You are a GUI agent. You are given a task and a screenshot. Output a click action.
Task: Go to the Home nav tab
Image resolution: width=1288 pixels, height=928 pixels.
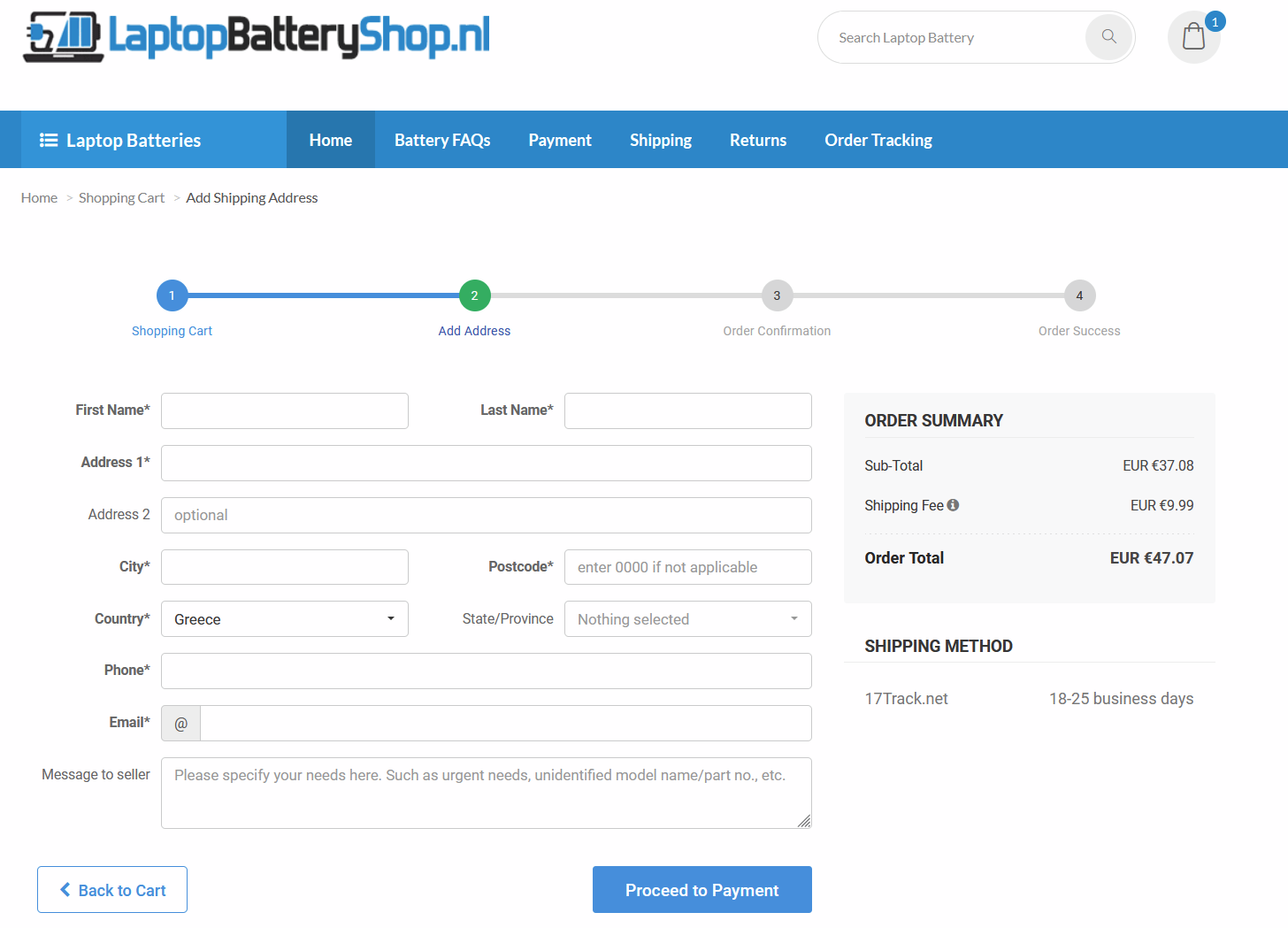pyautogui.click(x=331, y=140)
